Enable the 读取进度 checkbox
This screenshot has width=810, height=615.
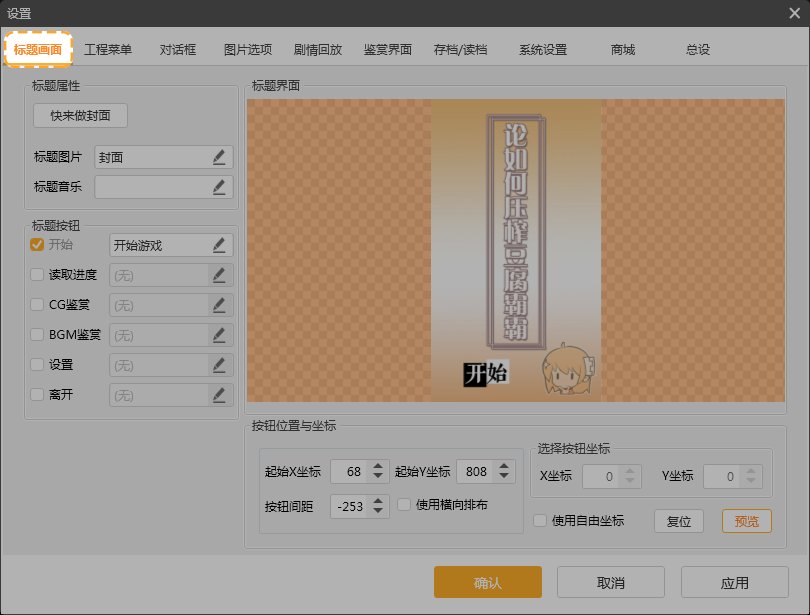[37, 275]
